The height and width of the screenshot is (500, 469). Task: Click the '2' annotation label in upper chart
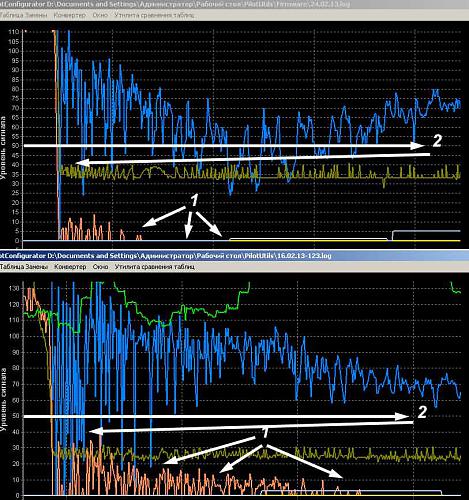click(437, 141)
